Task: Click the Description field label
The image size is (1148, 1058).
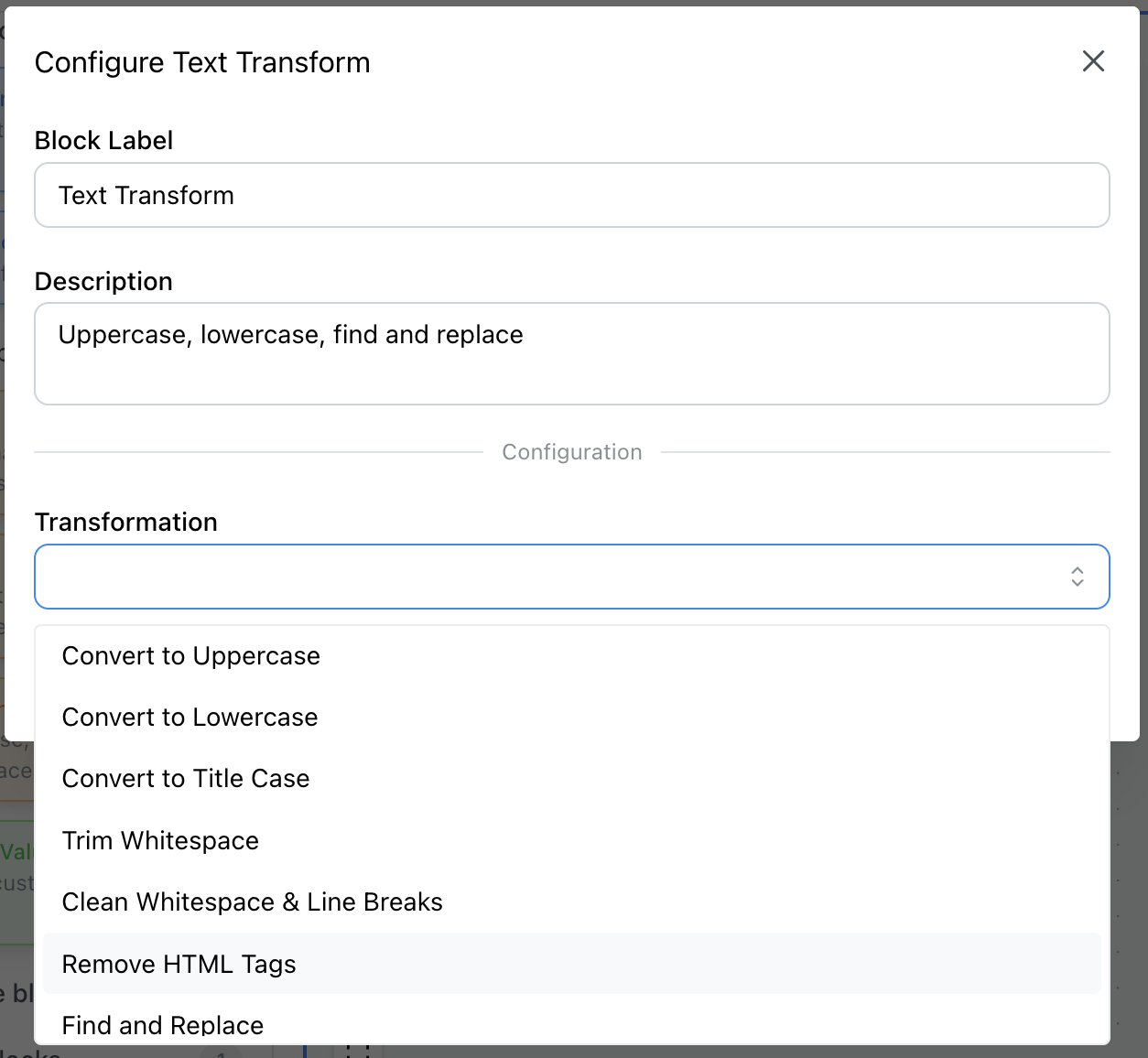Action: pos(103,281)
